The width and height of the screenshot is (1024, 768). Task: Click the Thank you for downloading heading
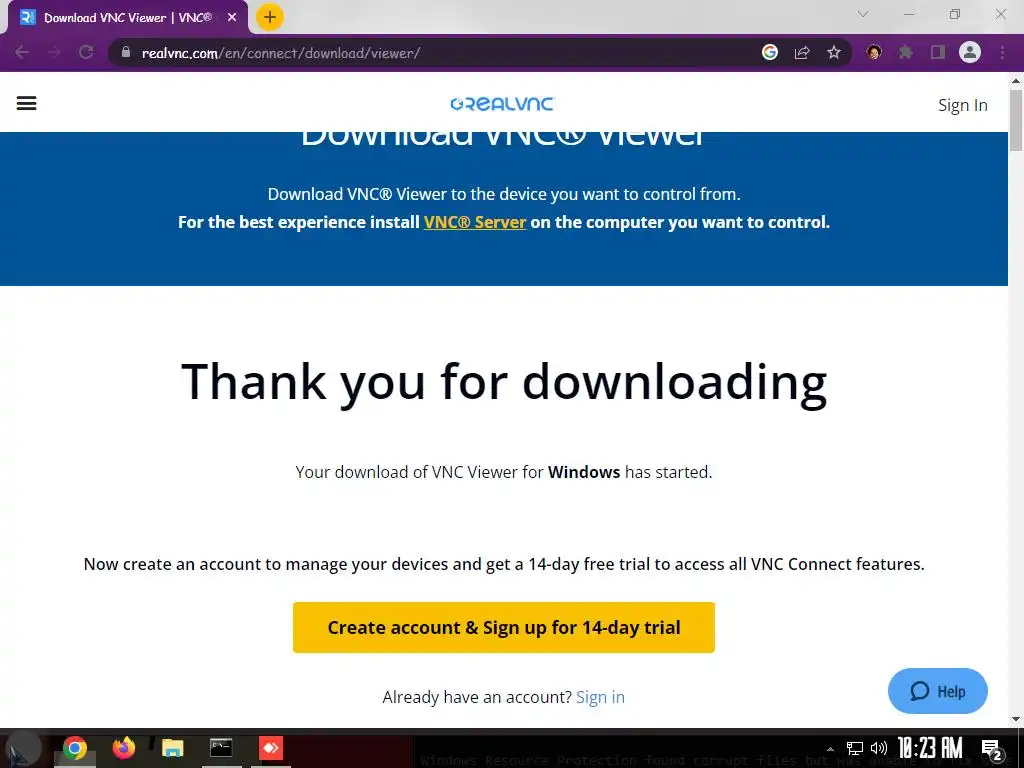504,383
